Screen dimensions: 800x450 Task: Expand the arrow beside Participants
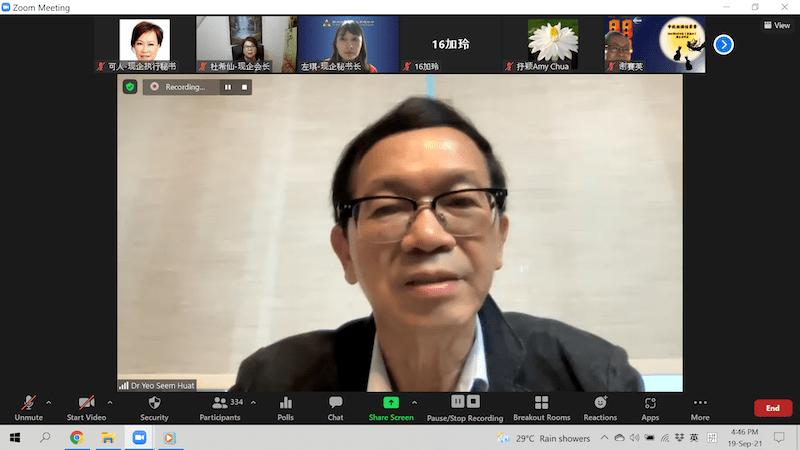click(x=253, y=402)
